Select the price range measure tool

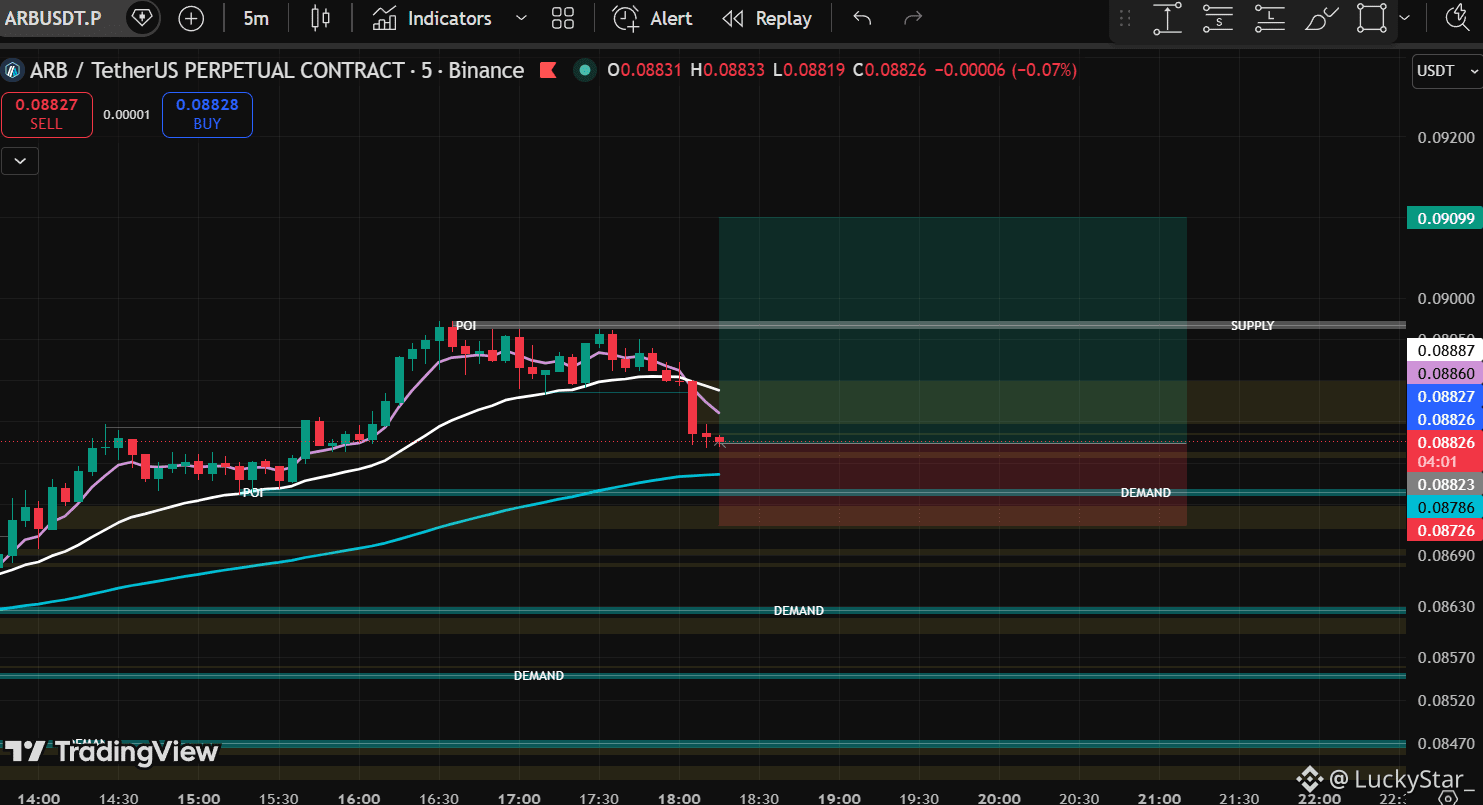click(x=1167, y=18)
